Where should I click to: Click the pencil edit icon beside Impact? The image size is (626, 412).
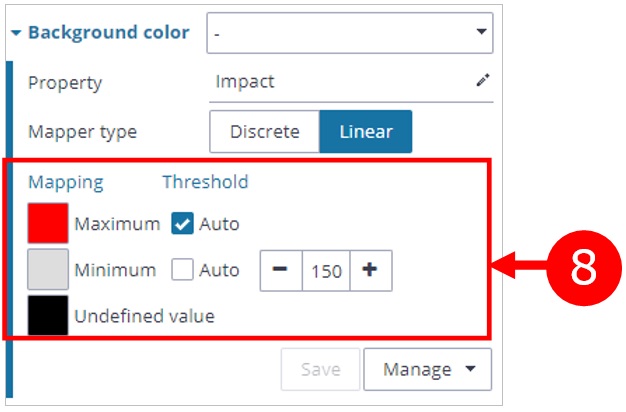(x=483, y=82)
